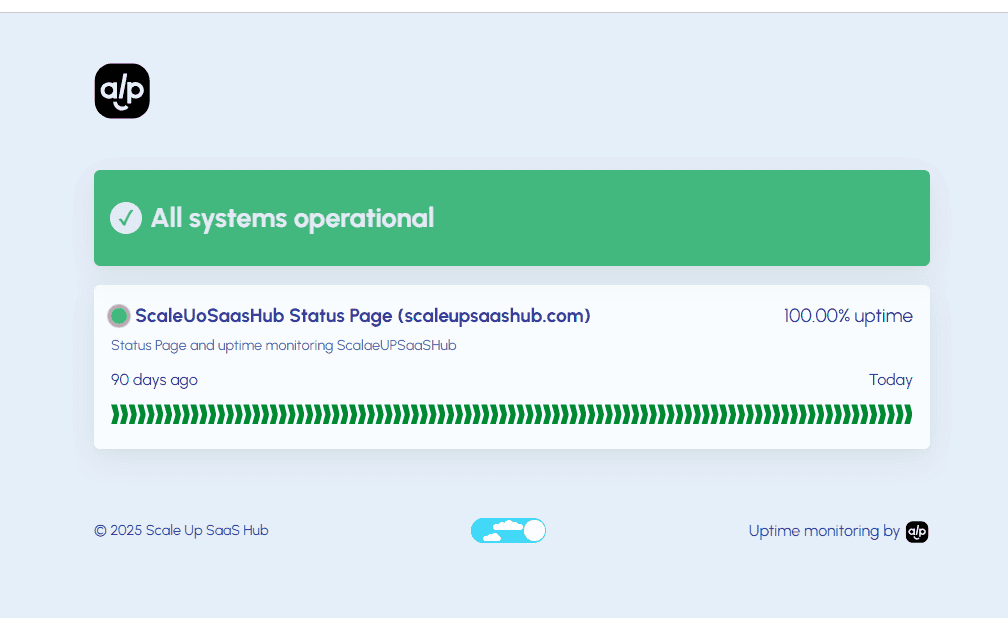Image resolution: width=1008 pixels, height=618 pixels.
Task: Click the a/p logo at top left
Action: click(x=122, y=91)
